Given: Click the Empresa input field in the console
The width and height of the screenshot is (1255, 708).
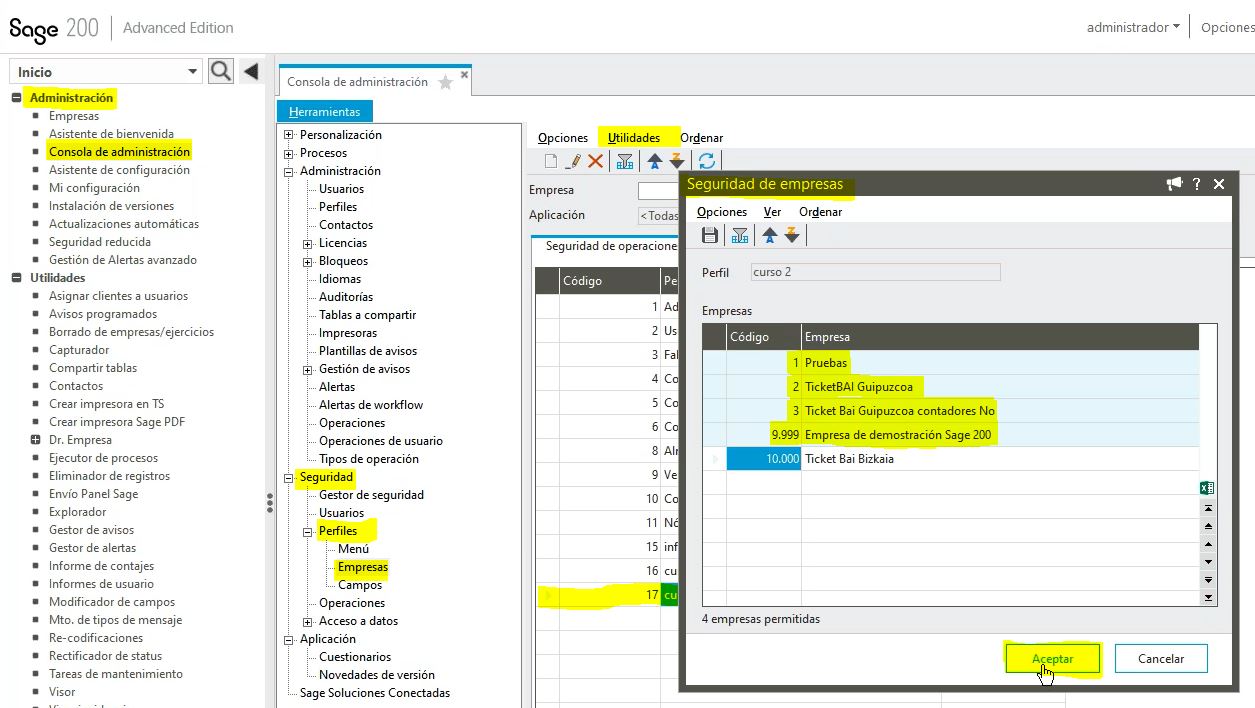Looking at the screenshot, I should point(658,190).
